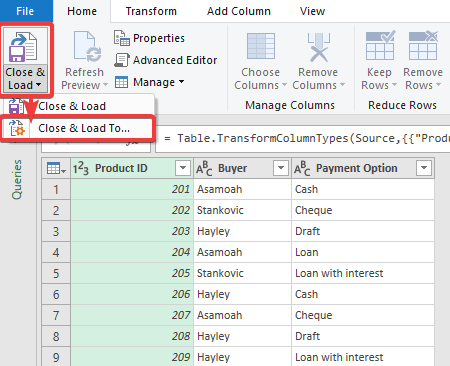This screenshot has height=366, width=450.
Task: Click the Loan cell in row 4
Action: coord(363,252)
